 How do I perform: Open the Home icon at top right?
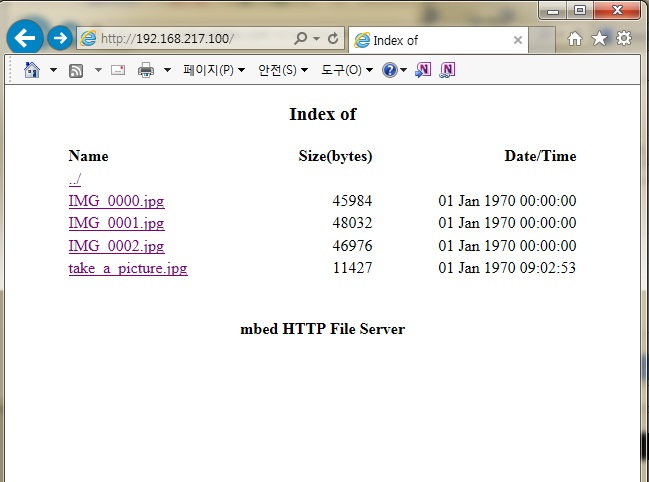tap(574, 39)
